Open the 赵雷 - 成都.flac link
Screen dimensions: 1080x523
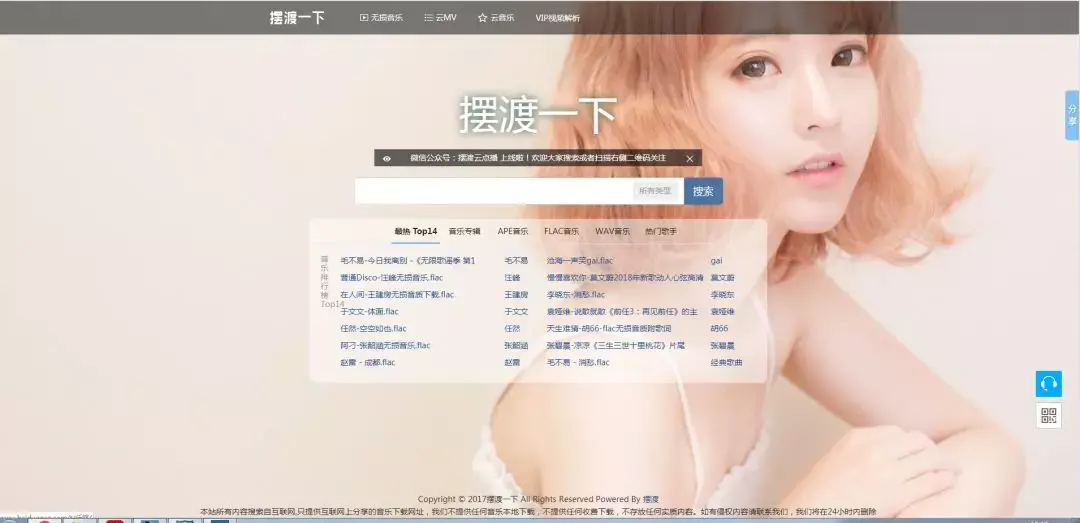pos(367,362)
